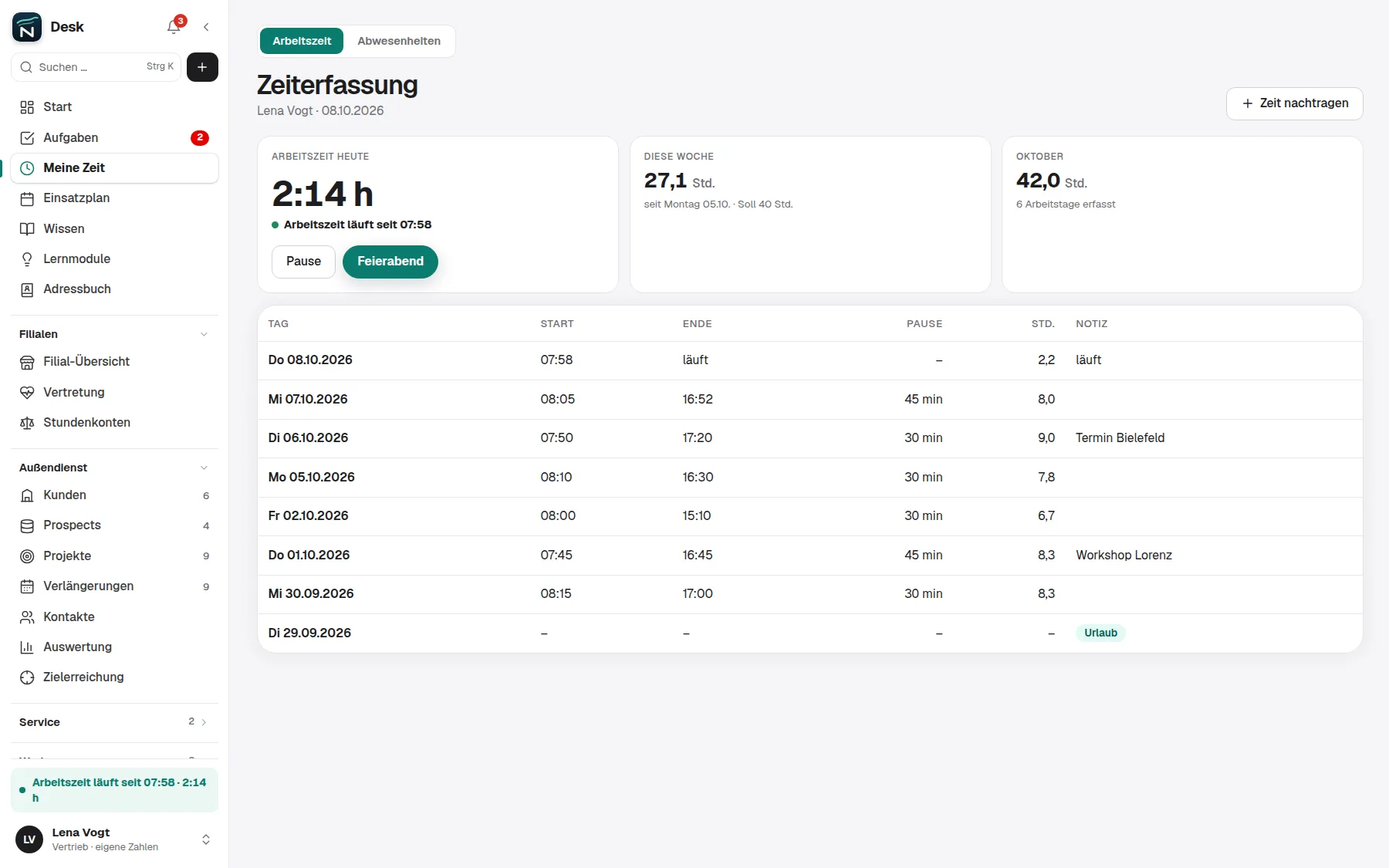Switch to Arbeitszeit tab

302,41
